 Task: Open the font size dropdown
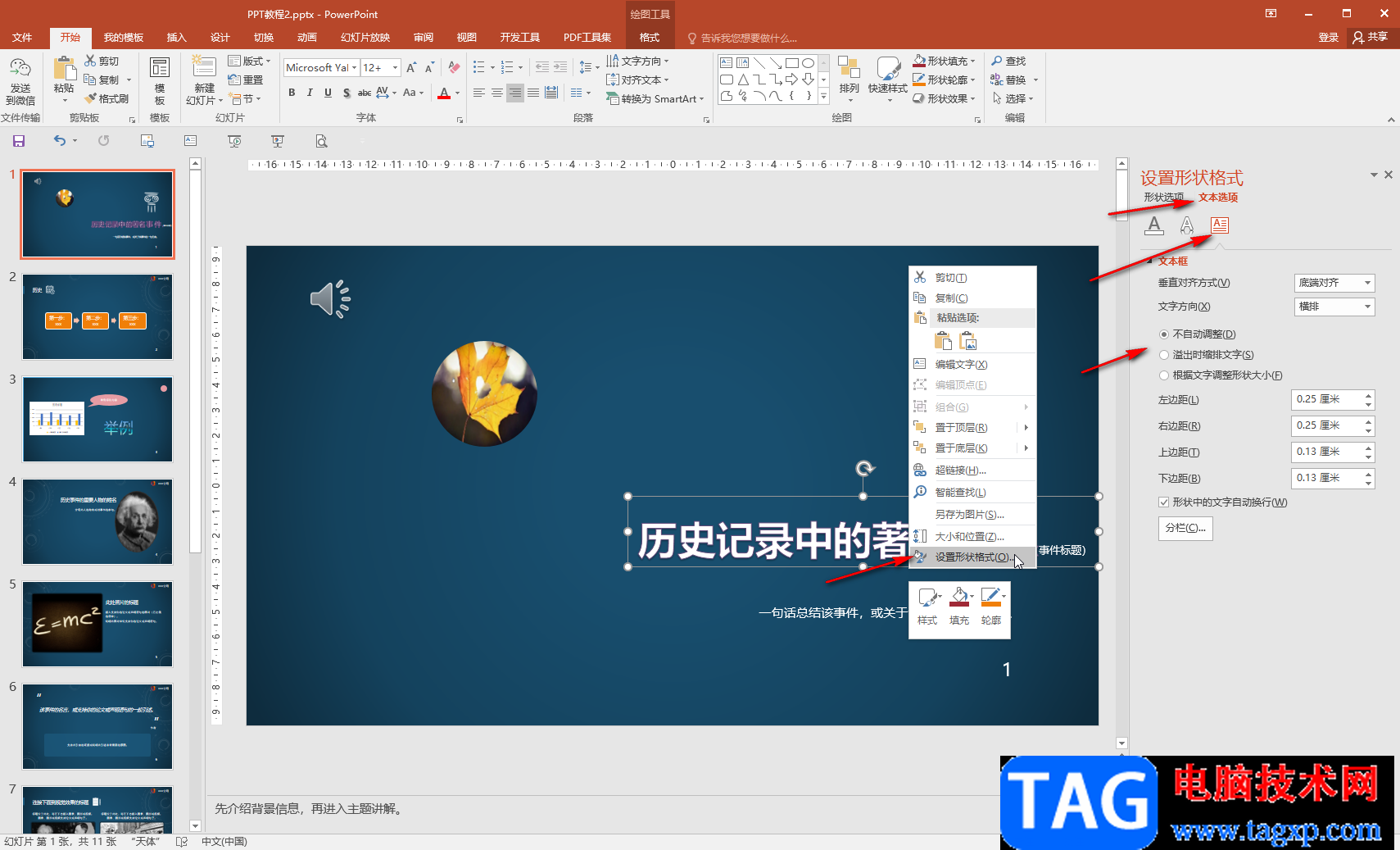396,68
